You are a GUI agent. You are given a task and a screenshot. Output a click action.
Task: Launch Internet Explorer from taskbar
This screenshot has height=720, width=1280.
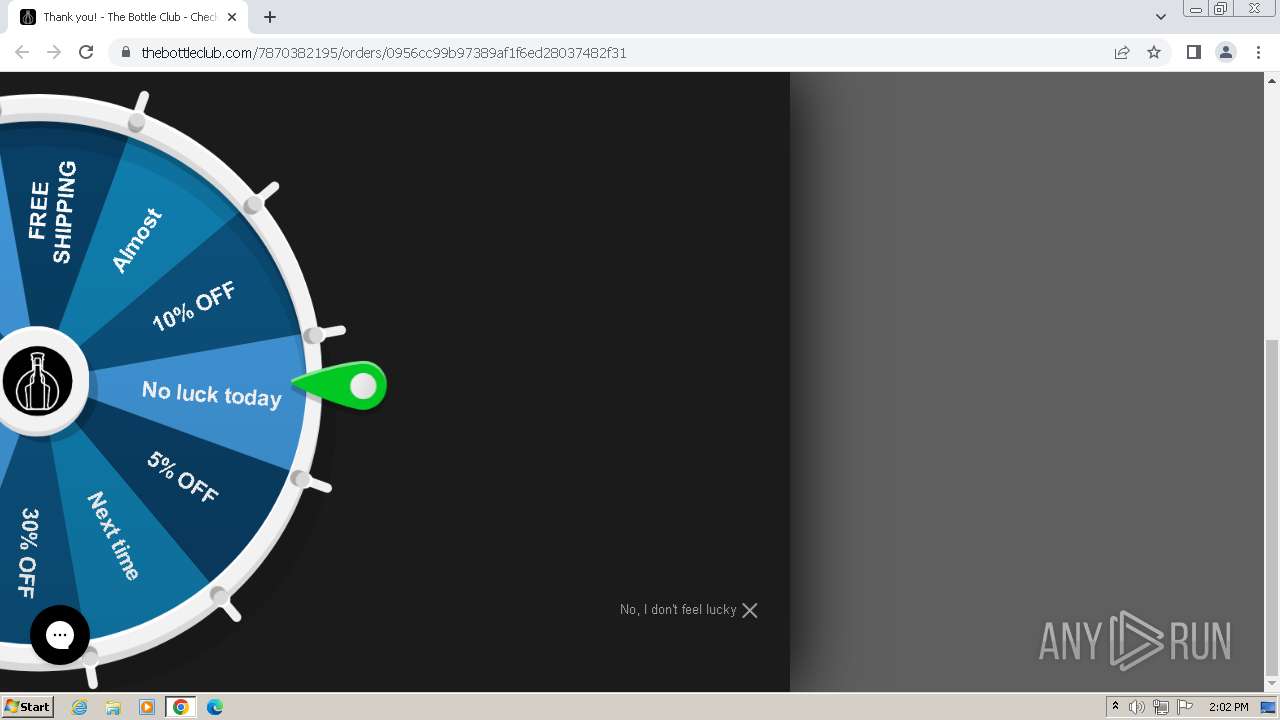[x=80, y=707]
